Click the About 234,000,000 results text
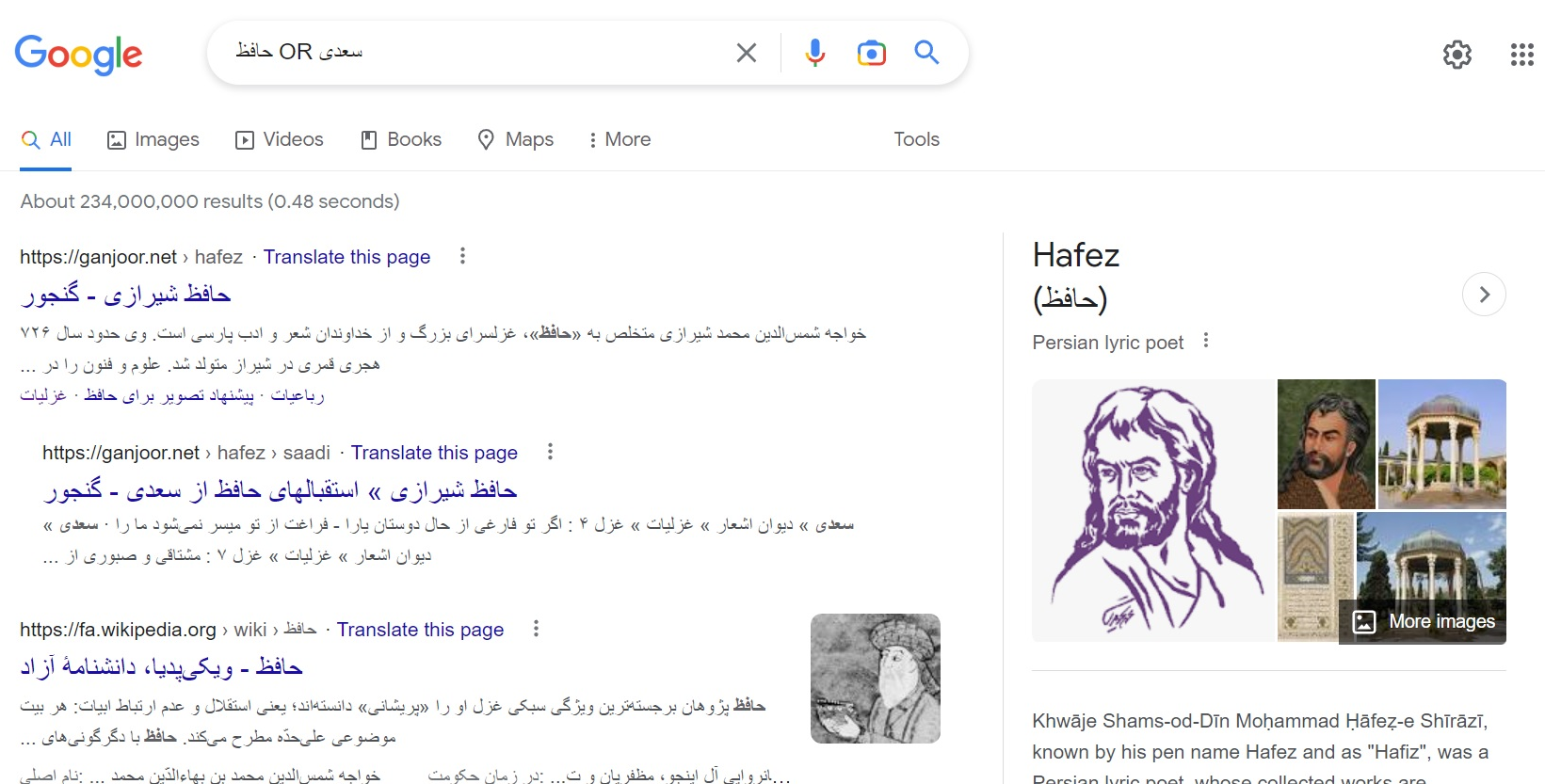This screenshot has width=1545, height=784. coord(210,201)
